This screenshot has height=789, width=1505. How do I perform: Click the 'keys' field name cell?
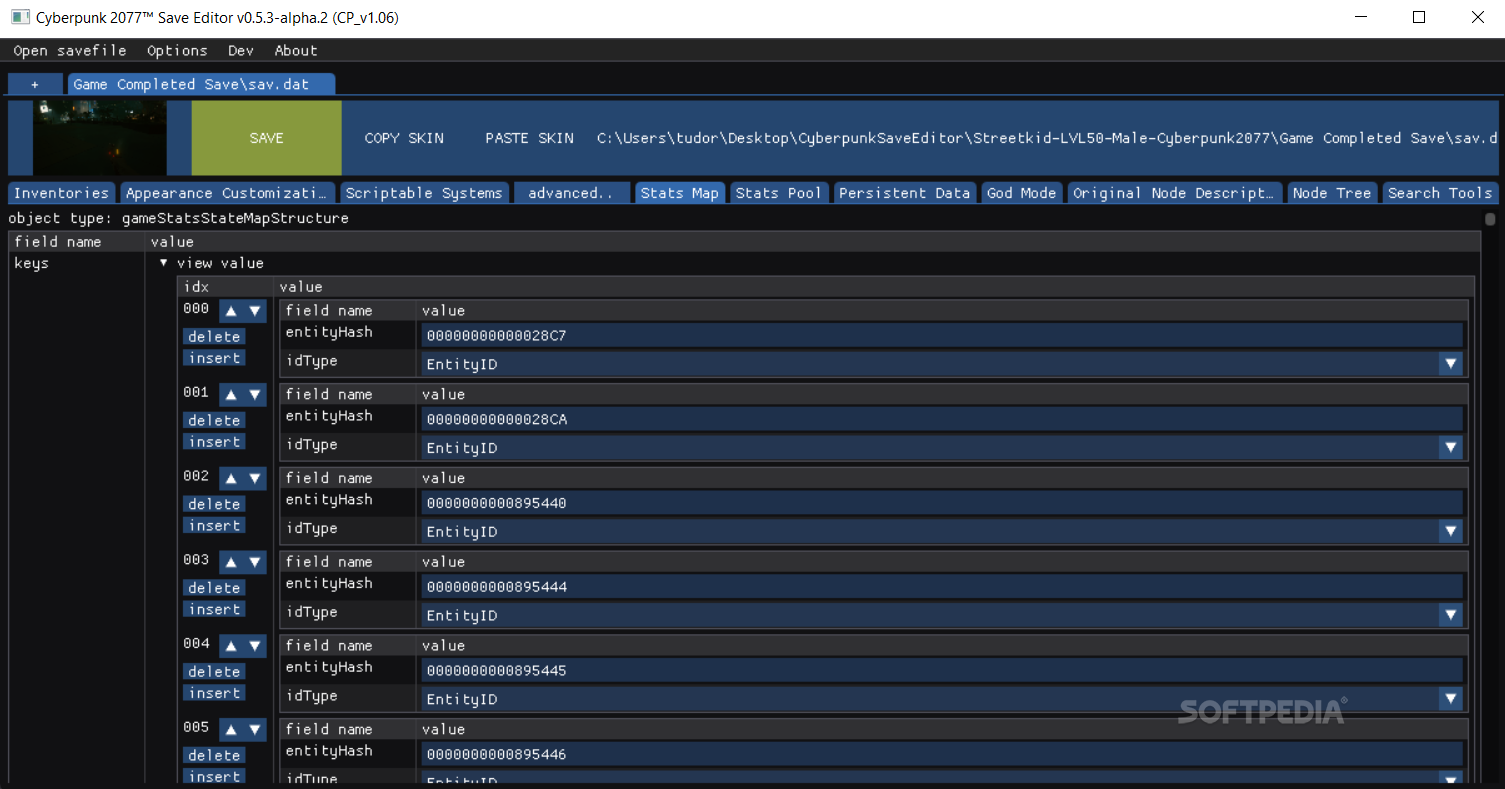(x=32, y=263)
